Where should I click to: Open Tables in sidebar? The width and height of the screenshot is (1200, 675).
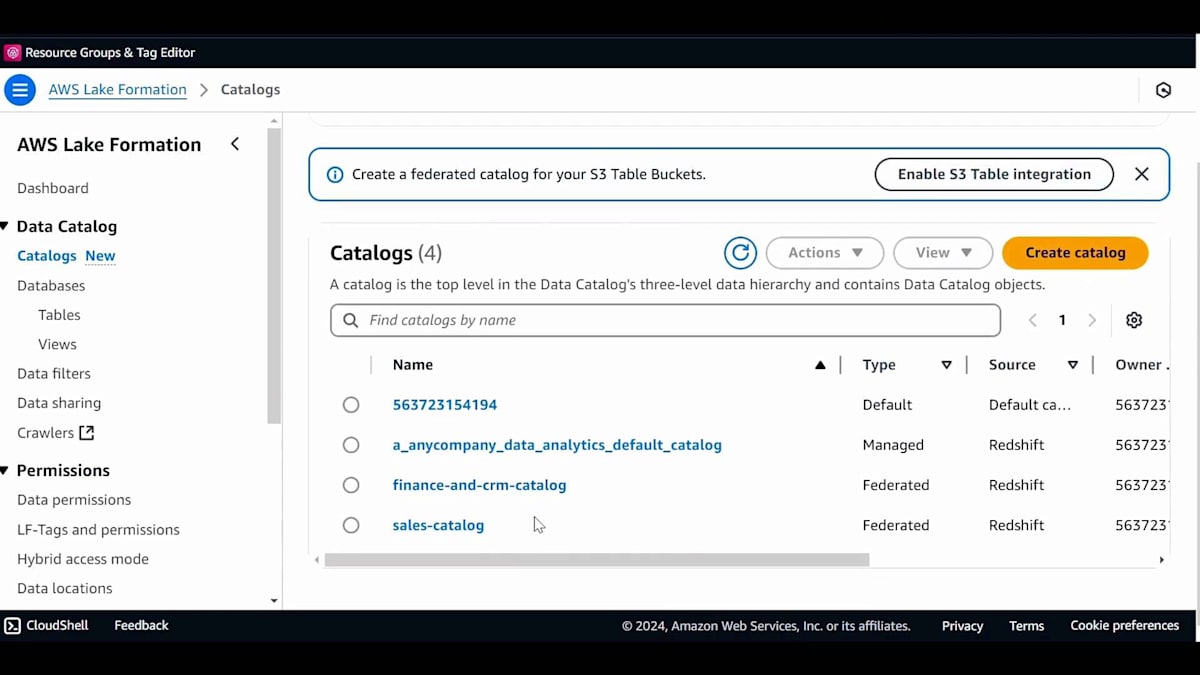(x=59, y=315)
